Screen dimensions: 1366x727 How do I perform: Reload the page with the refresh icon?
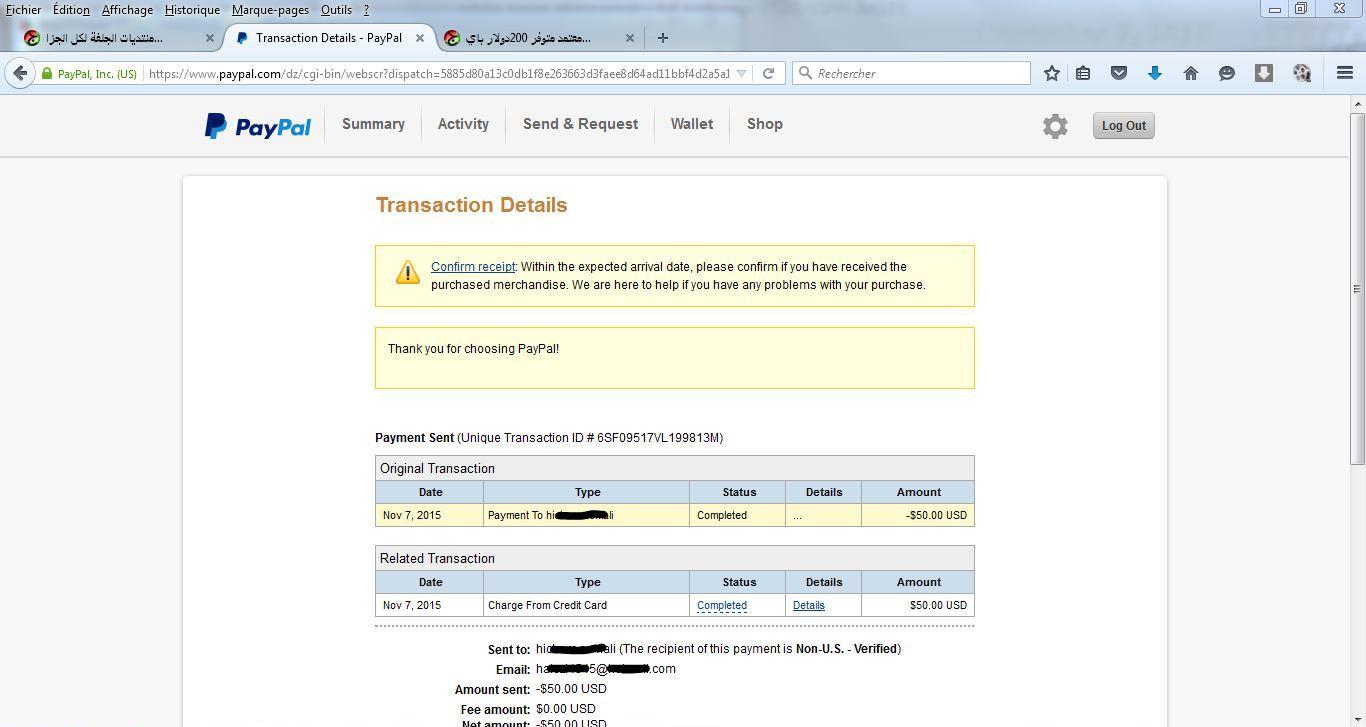(x=768, y=73)
